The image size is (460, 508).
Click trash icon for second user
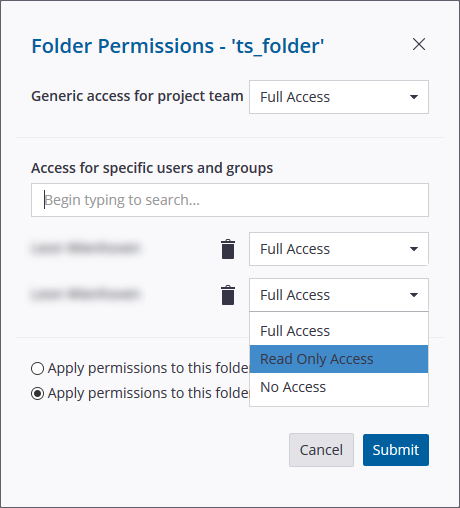[228, 295]
